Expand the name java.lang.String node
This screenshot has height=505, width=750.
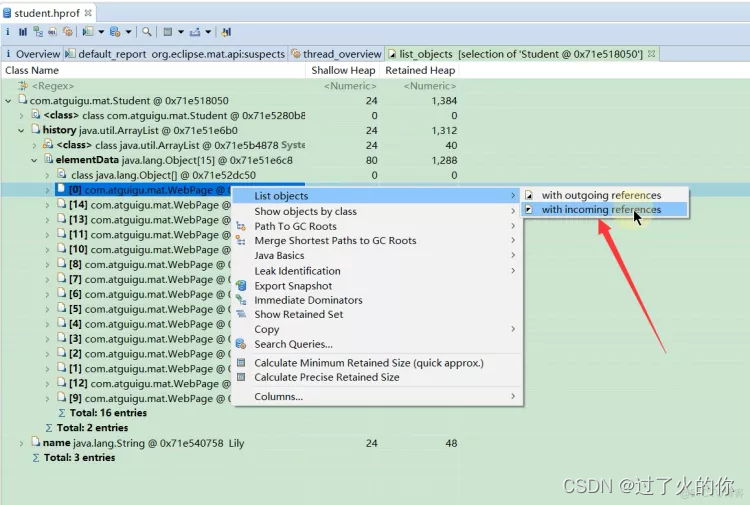pyautogui.click(x=21, y=443)
